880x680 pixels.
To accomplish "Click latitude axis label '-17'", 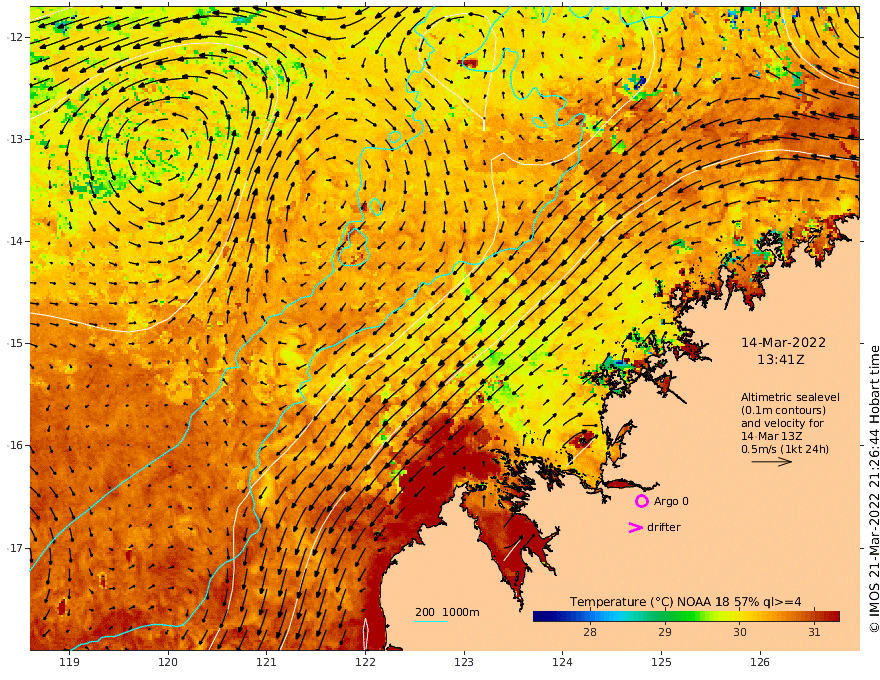I will click(x=15, y=548).
